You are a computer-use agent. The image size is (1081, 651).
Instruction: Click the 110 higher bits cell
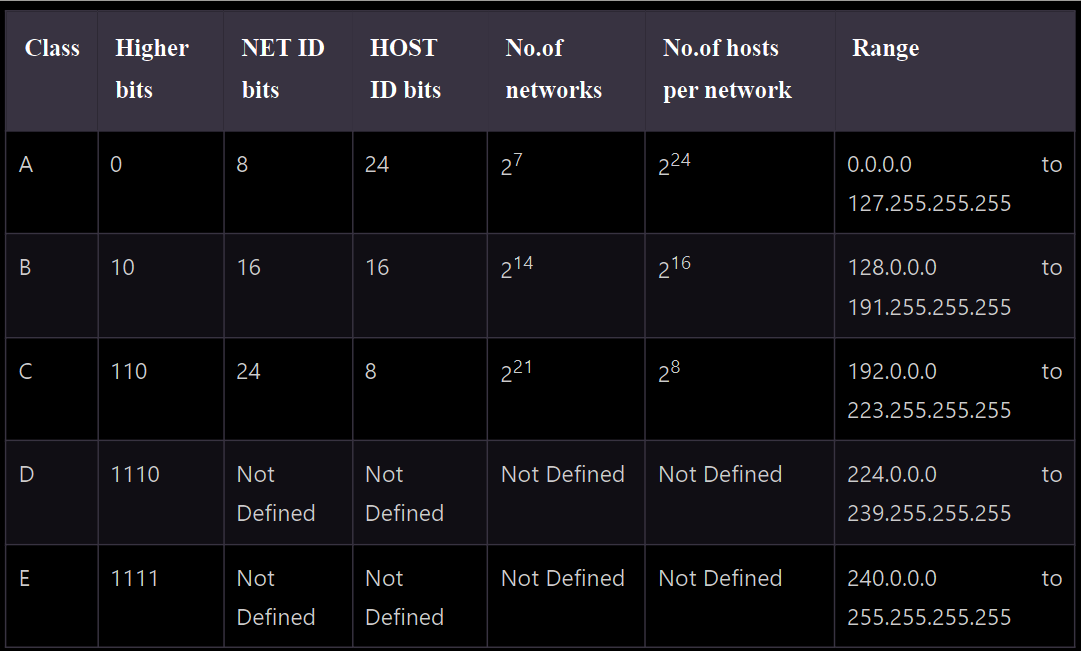(129, 372)
